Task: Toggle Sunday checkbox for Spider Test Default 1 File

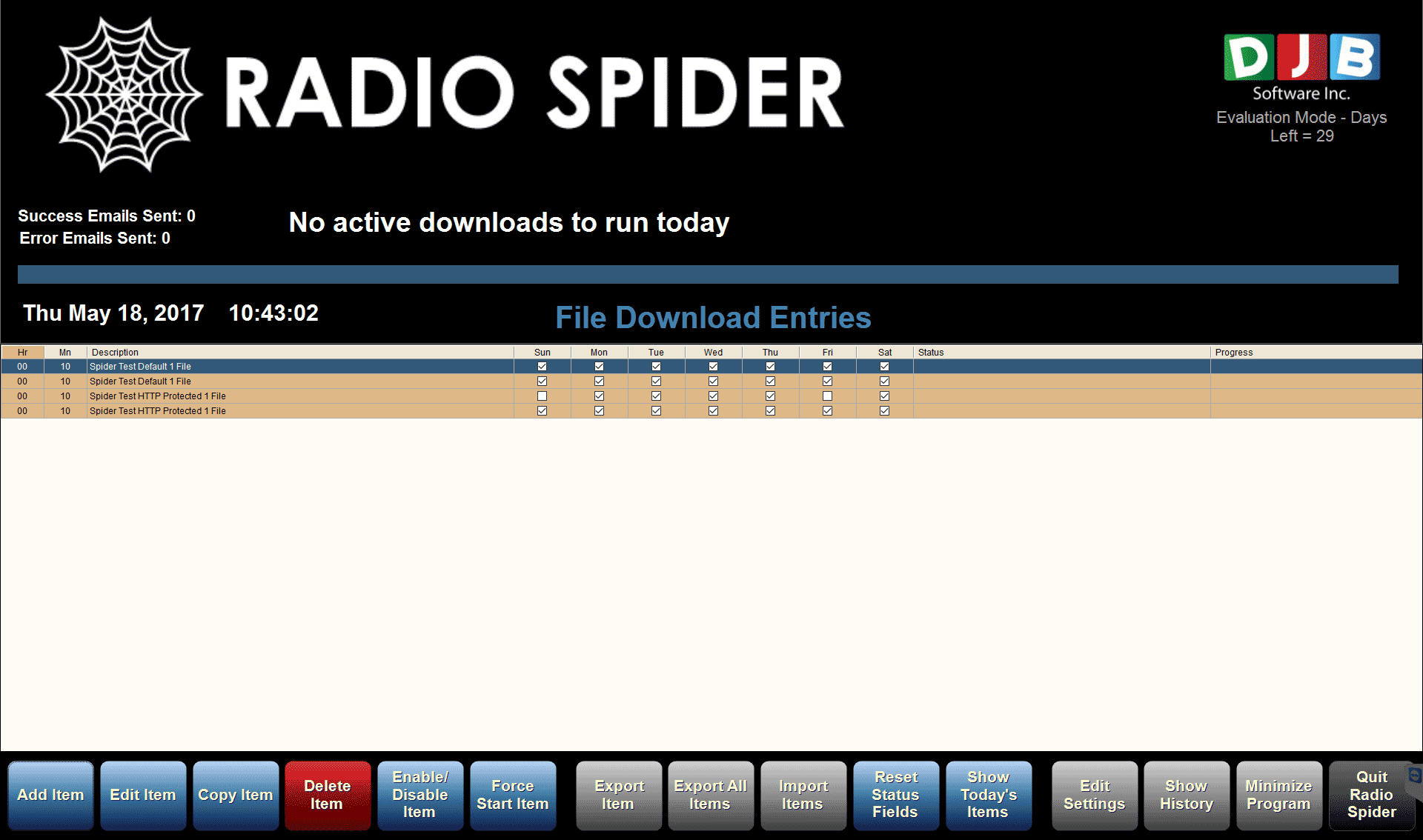Action: pos(541,366)
